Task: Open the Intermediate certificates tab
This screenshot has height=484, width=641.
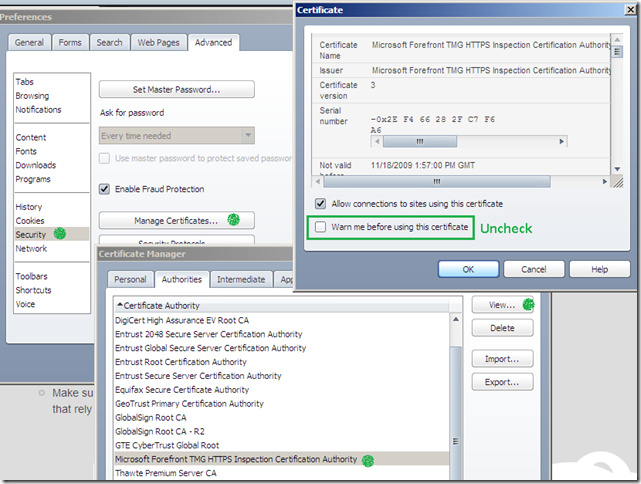Action: pyautogui.click(x=241, y=280)
